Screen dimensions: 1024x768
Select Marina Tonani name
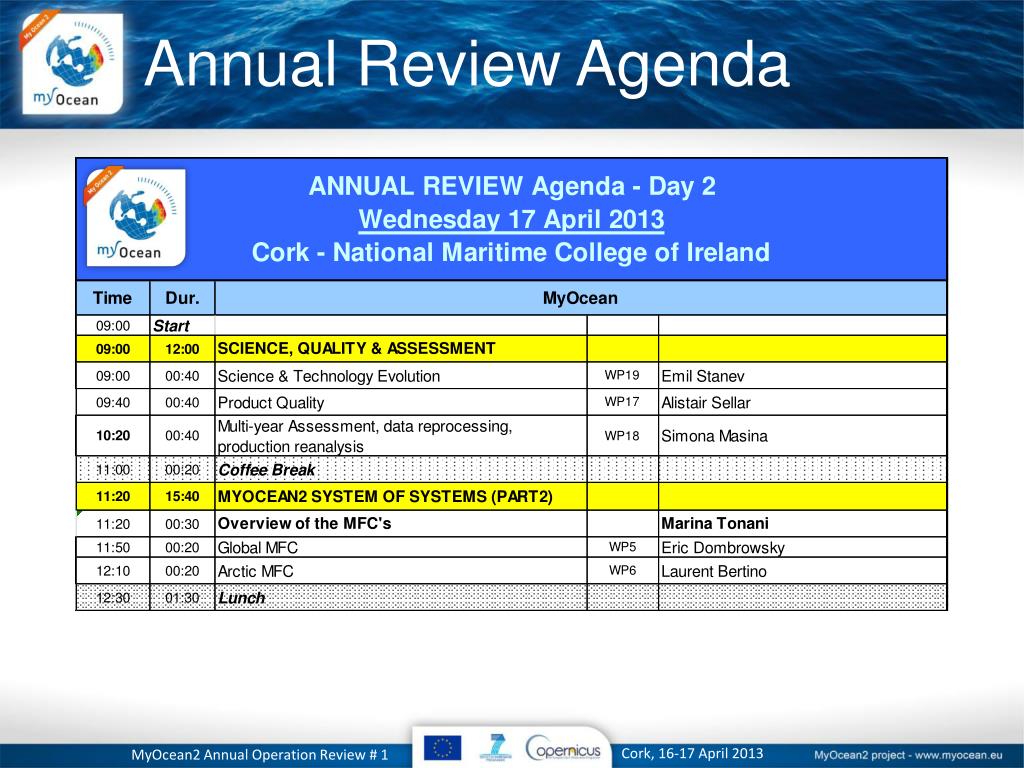[715, 523]
